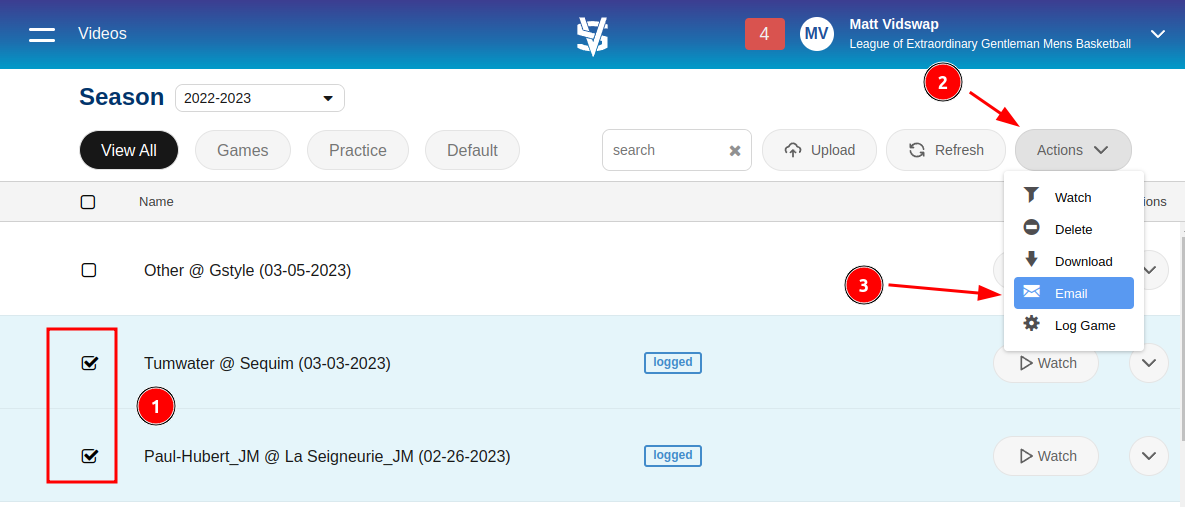The width and height of the screenshot is (1185, 507).
Task: Toggle the select-all checkbox in header row
Action: point(88,202)
